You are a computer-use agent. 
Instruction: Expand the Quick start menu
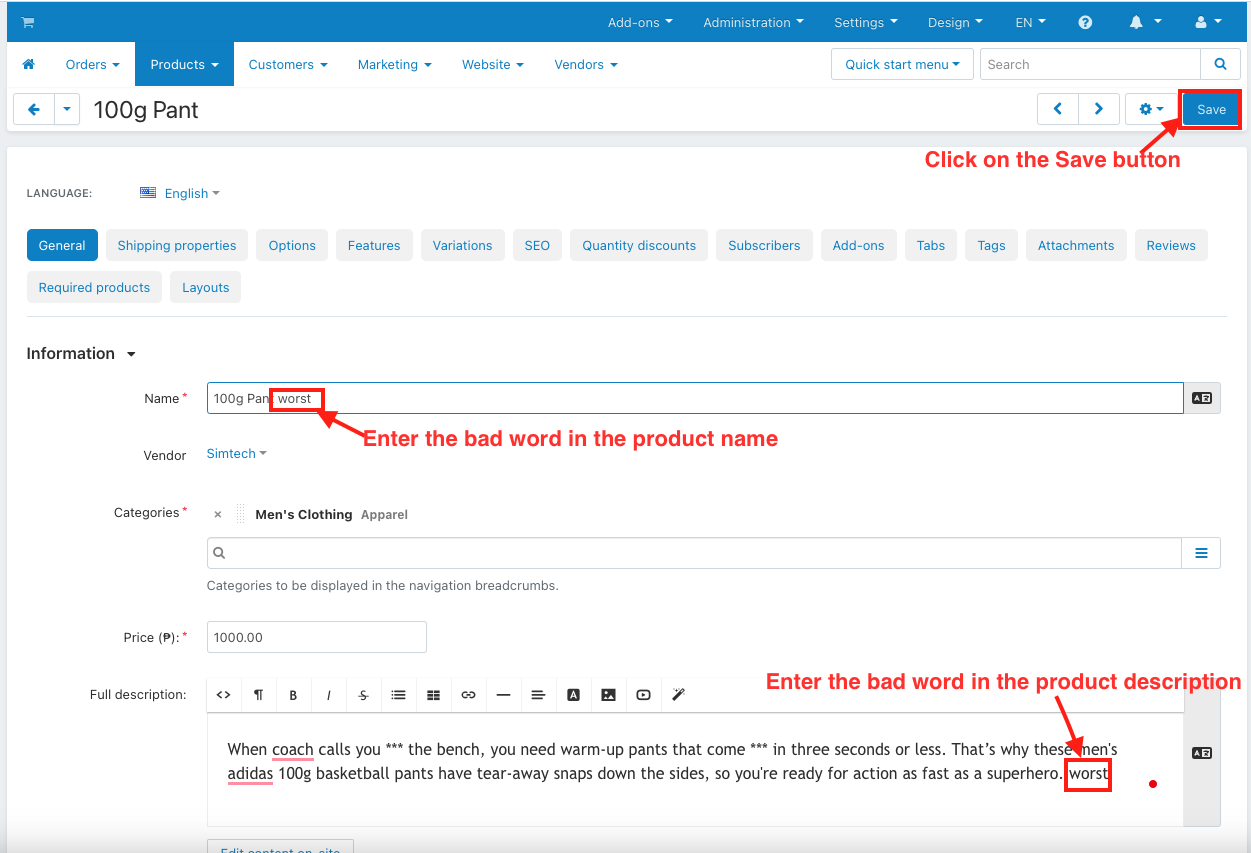tap(902, 64)
